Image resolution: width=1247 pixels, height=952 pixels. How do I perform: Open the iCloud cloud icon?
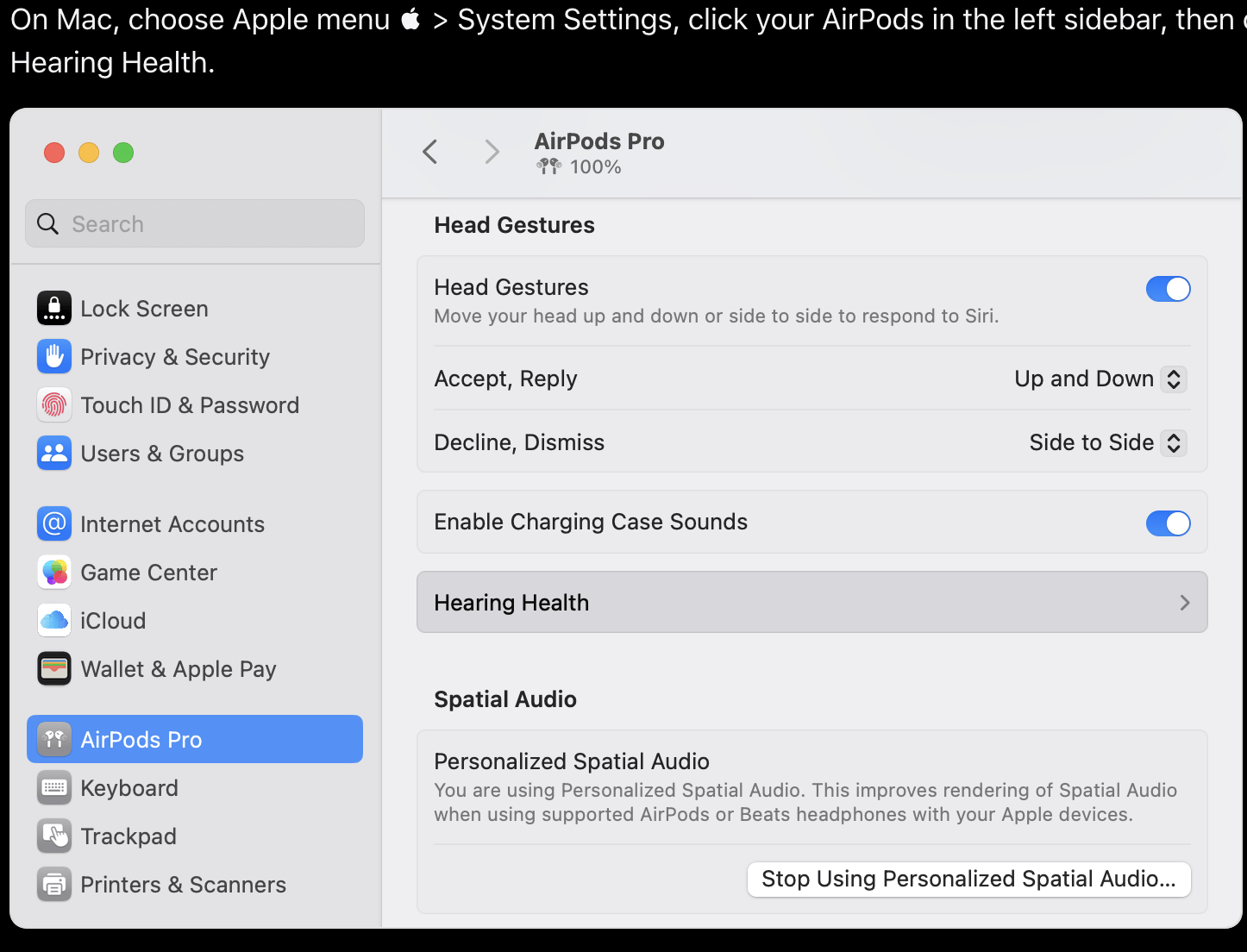tap(54, 621)
